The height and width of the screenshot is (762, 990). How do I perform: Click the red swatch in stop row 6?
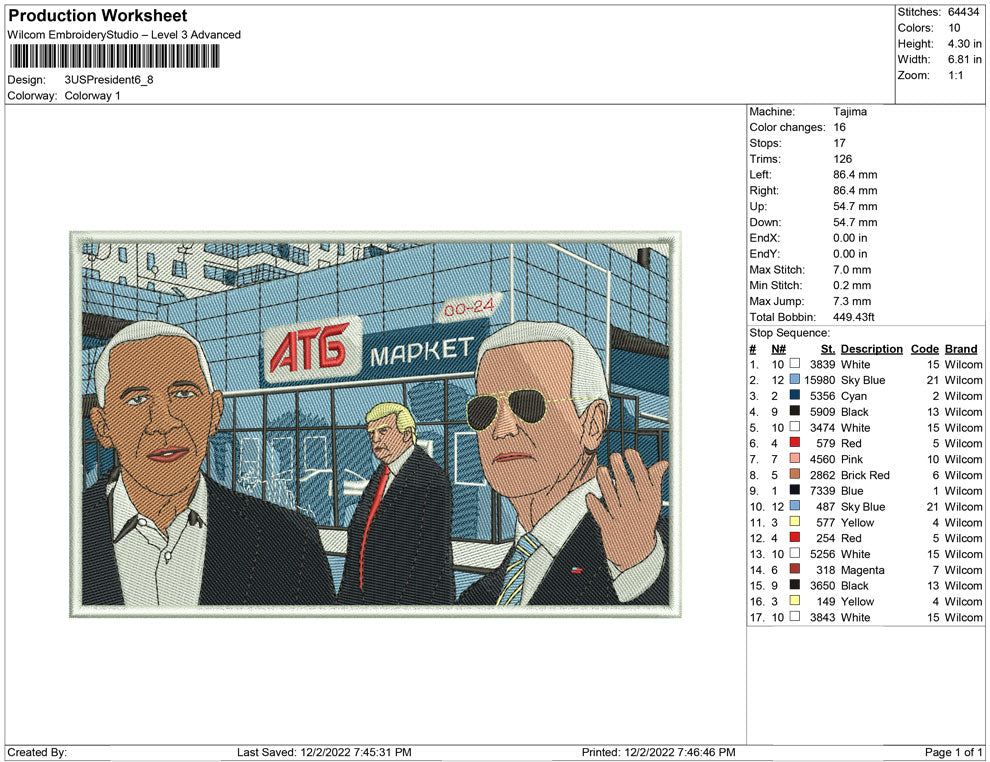tap(795, 443)
